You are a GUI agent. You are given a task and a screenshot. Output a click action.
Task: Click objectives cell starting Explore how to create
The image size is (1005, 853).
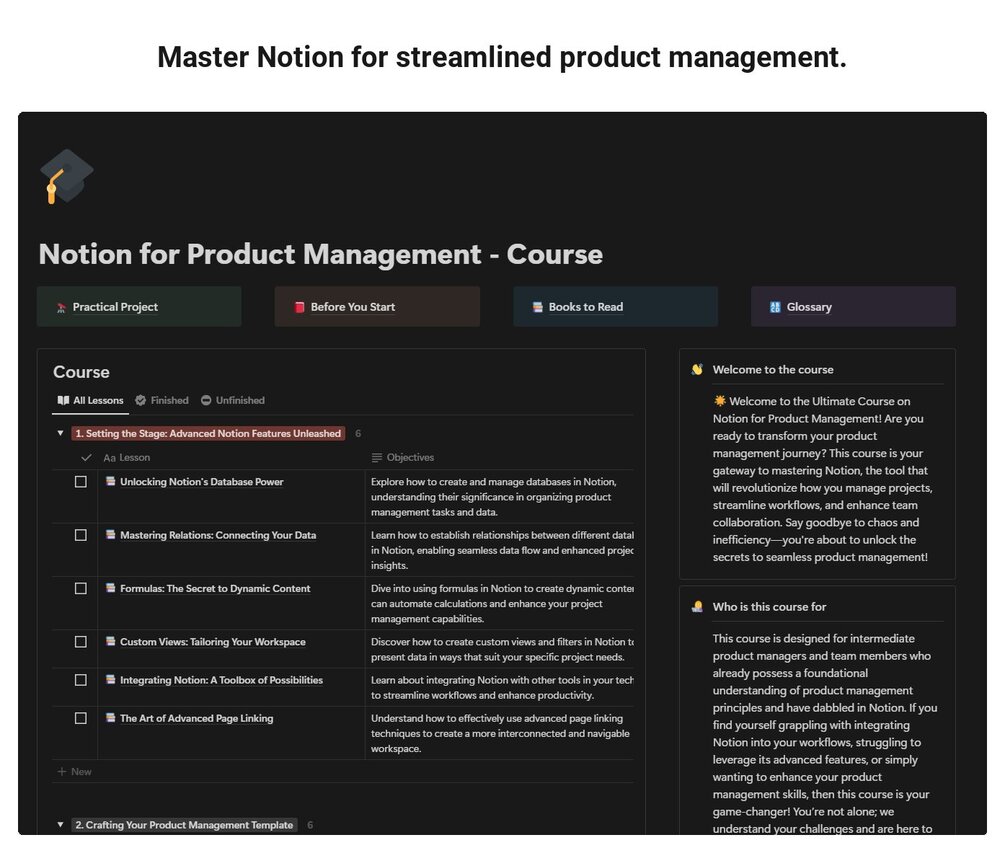pos(500,497)
